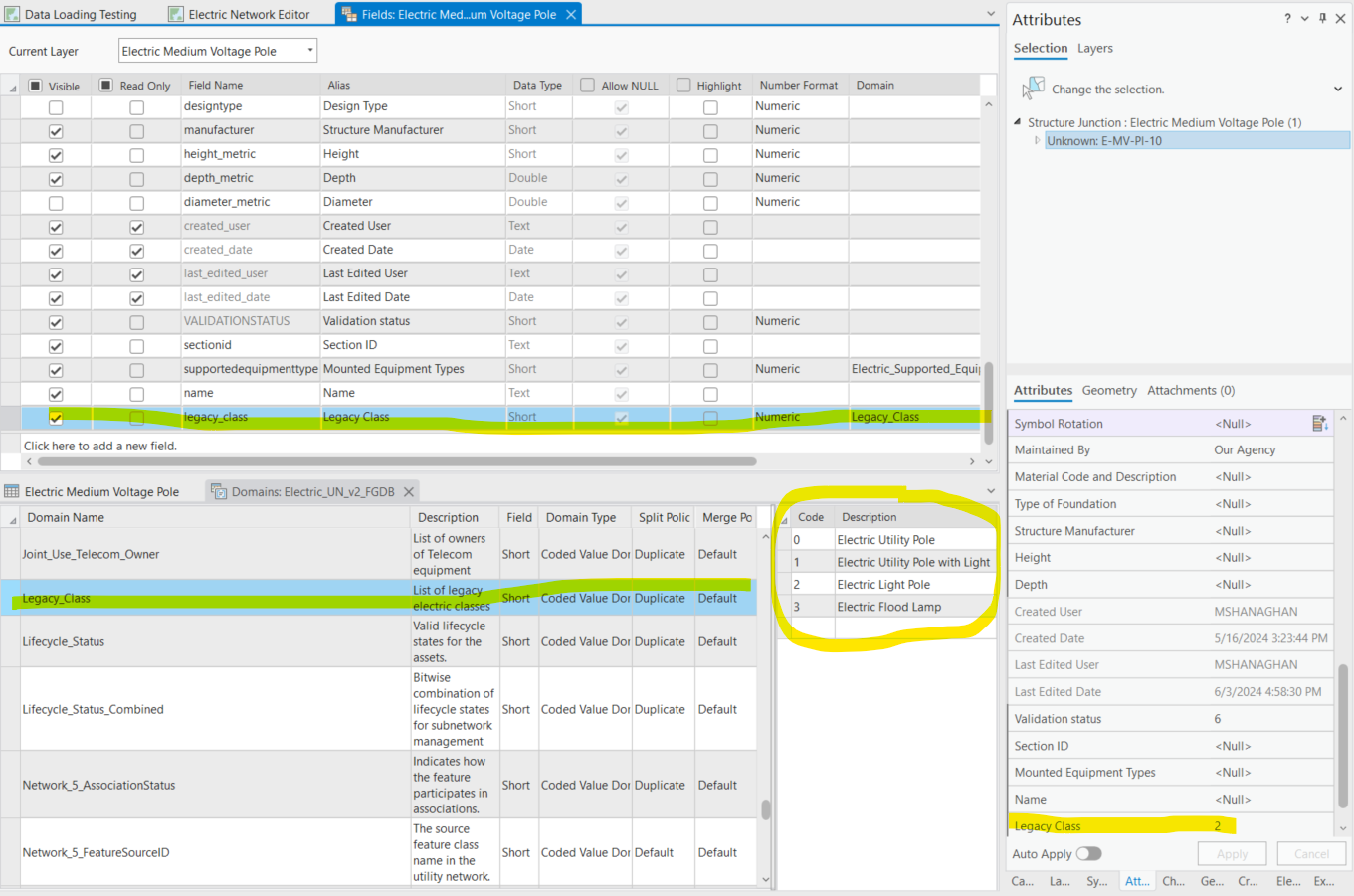Click the Electric Network Editor tab icon
This screenshot has width=1354, height=896.
point(175,14)
